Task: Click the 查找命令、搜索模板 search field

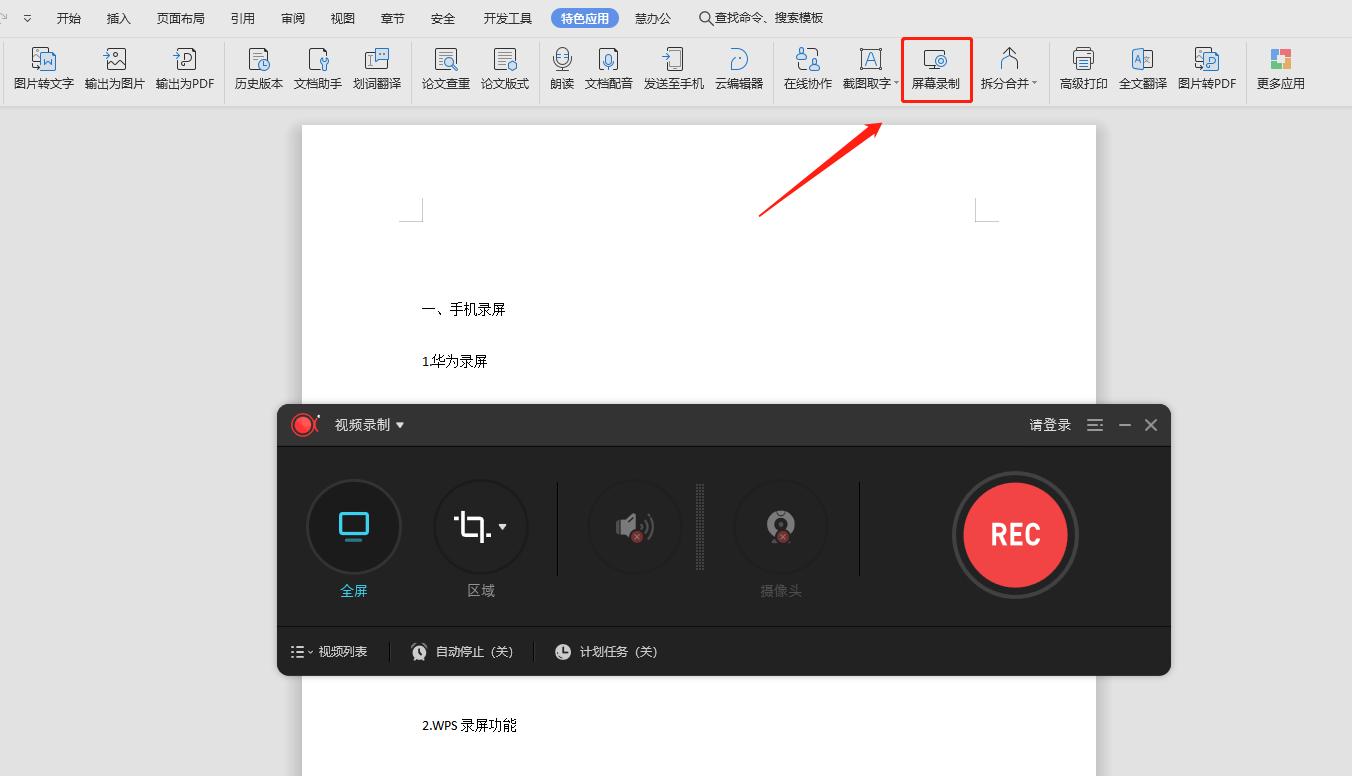Action: coord(762,17)
